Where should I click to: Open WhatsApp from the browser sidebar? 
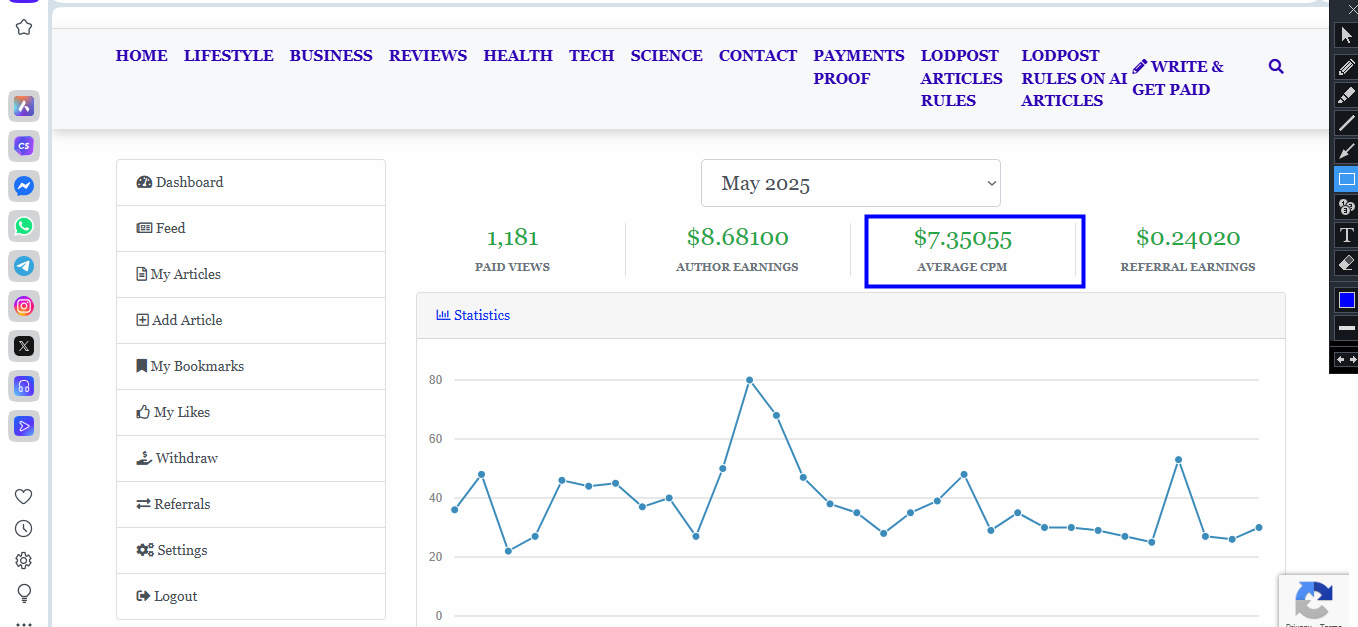24,226
